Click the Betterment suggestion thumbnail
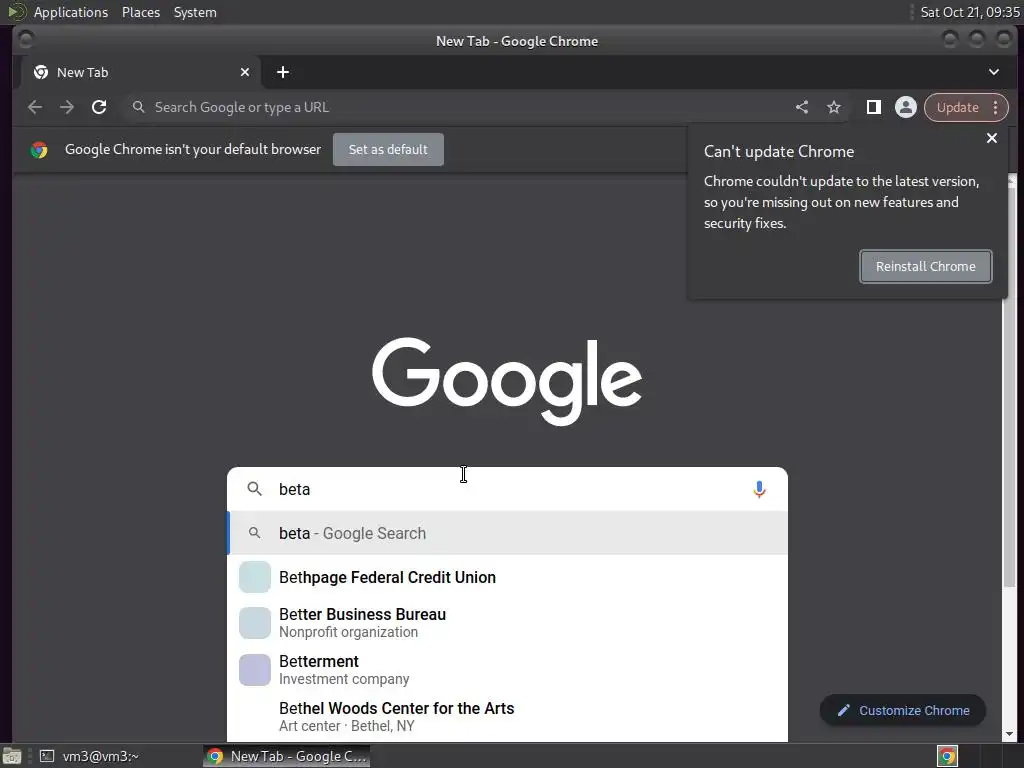The image size is (1024, 768). pos(255,670)
